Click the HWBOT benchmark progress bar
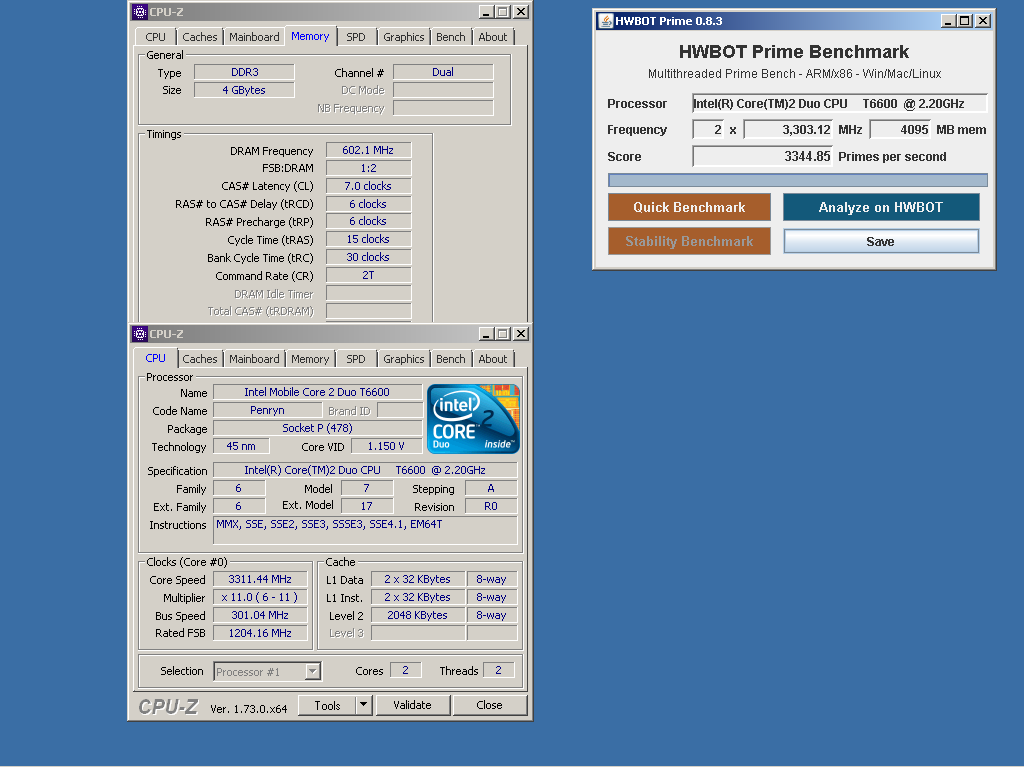The width and height of the screenshot is (1024, 768). (797, 180)
